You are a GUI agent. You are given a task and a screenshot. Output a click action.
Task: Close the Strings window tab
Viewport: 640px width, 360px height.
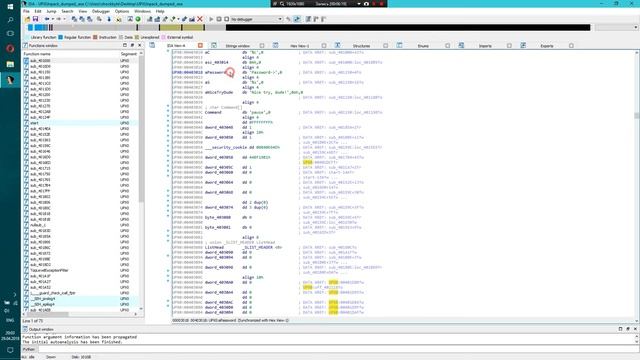click(262, 46)
